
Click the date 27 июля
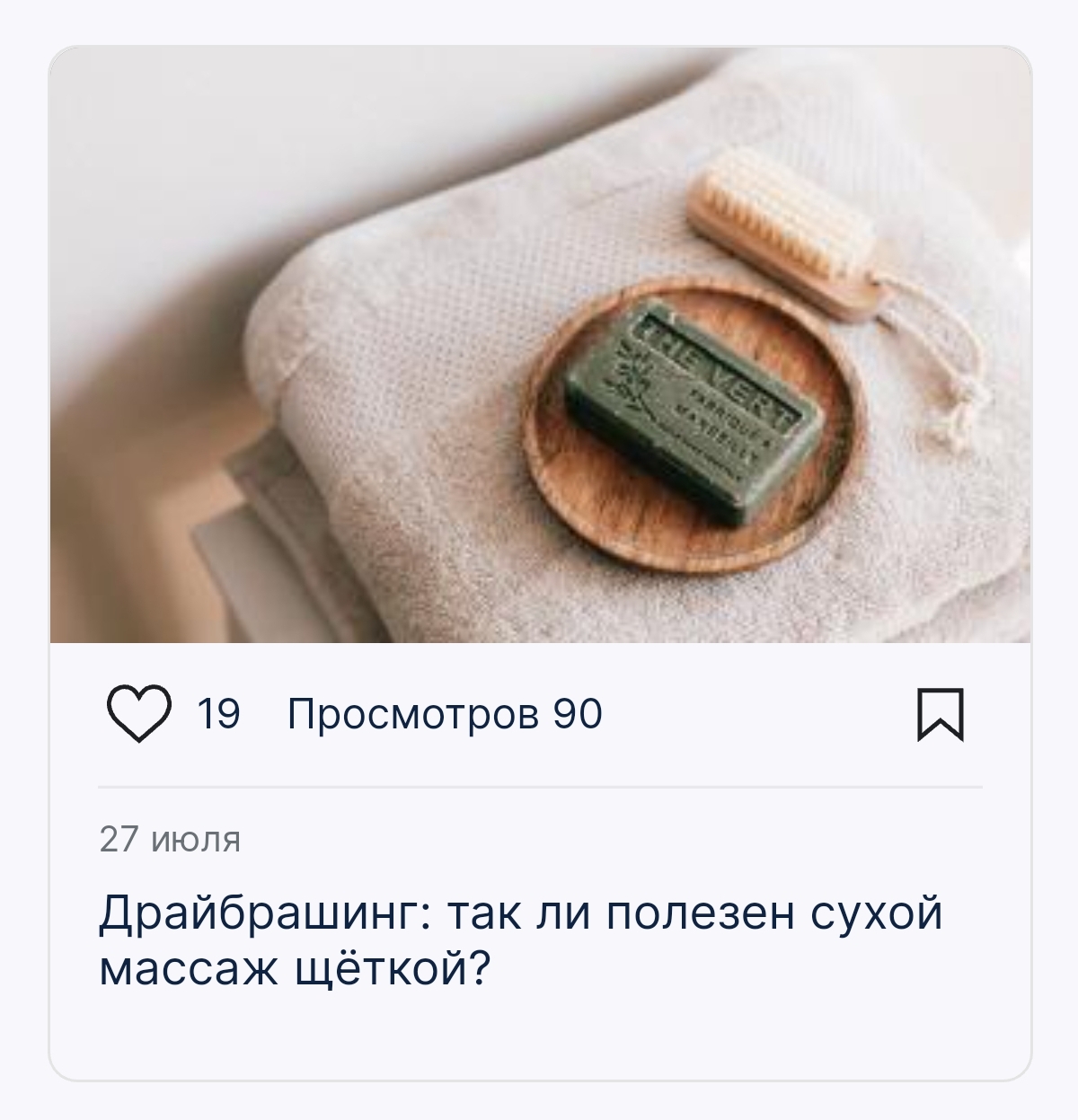click(170, 839)
